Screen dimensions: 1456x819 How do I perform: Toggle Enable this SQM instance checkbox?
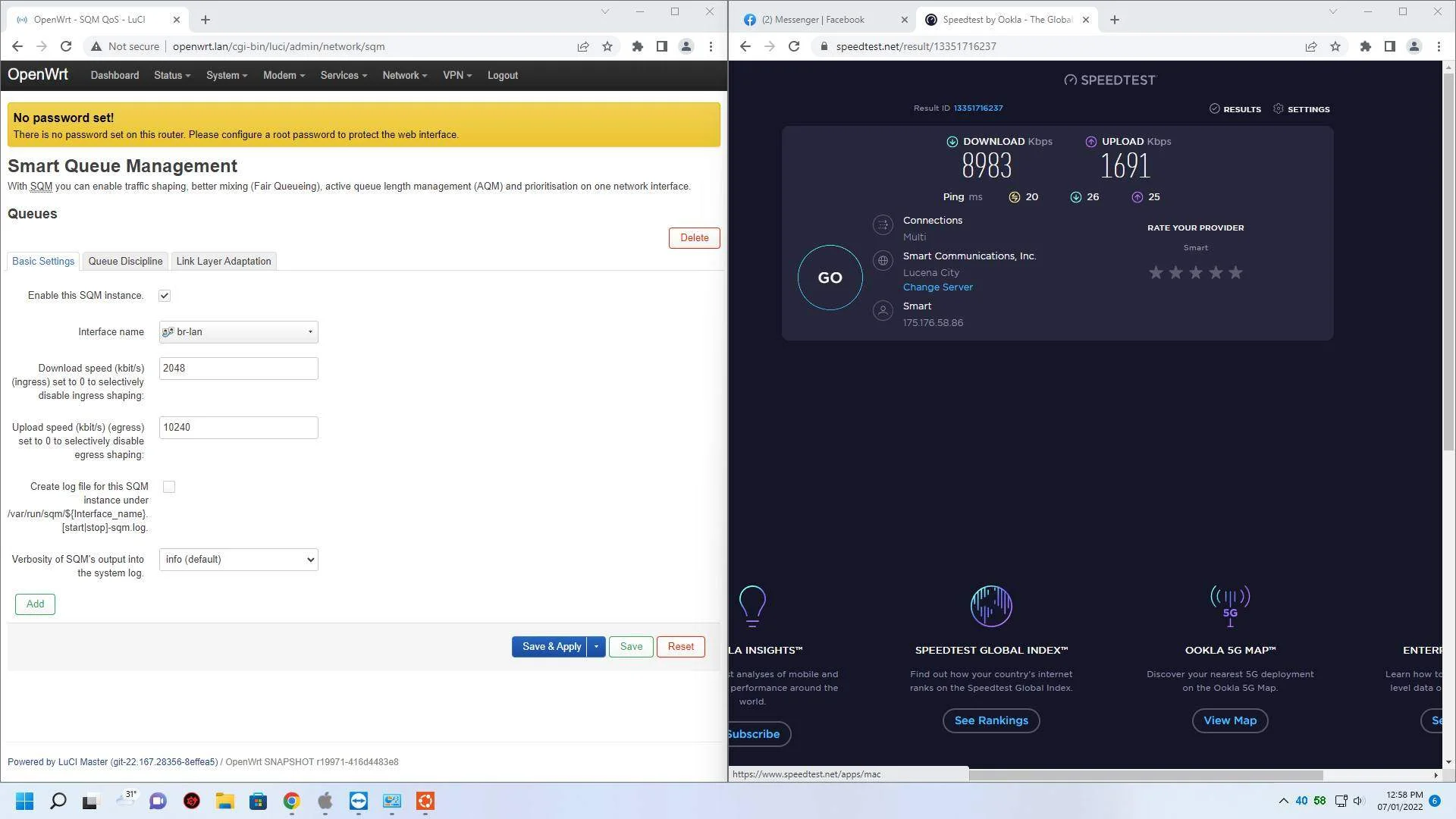click(165, 296)
